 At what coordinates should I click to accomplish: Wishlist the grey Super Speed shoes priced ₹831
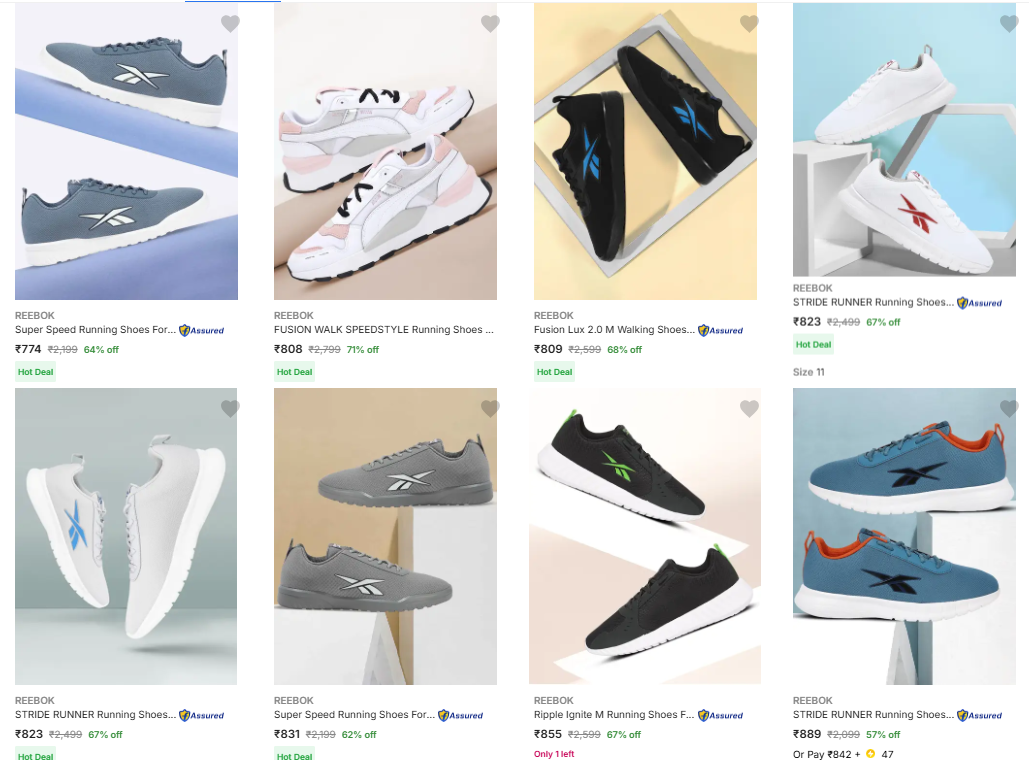490,408
